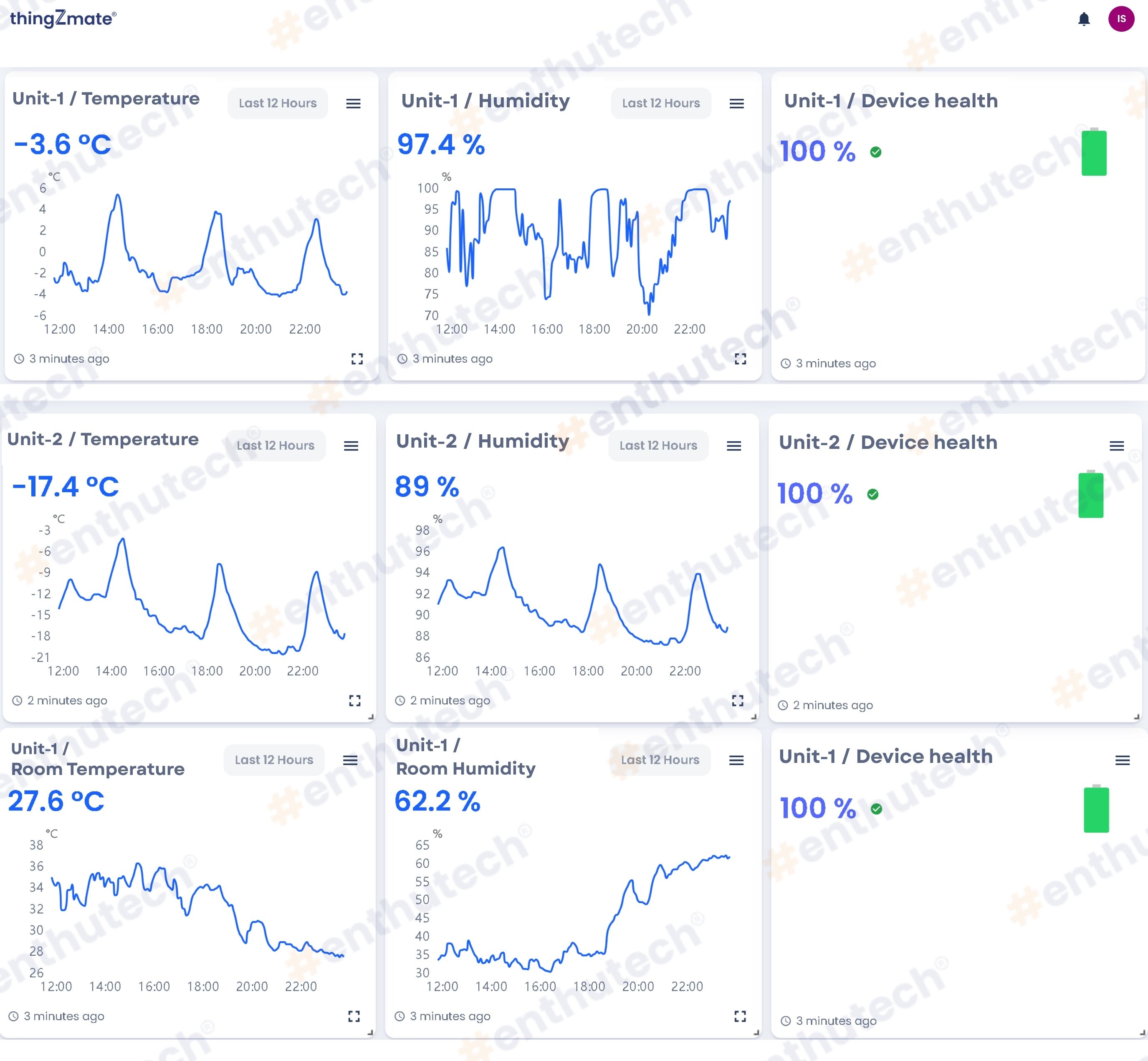Maximize the Unit-2 Temperature chart
Image resolution: width=1148 pixels, height=1061 pixels.
(x=355, y=701)
